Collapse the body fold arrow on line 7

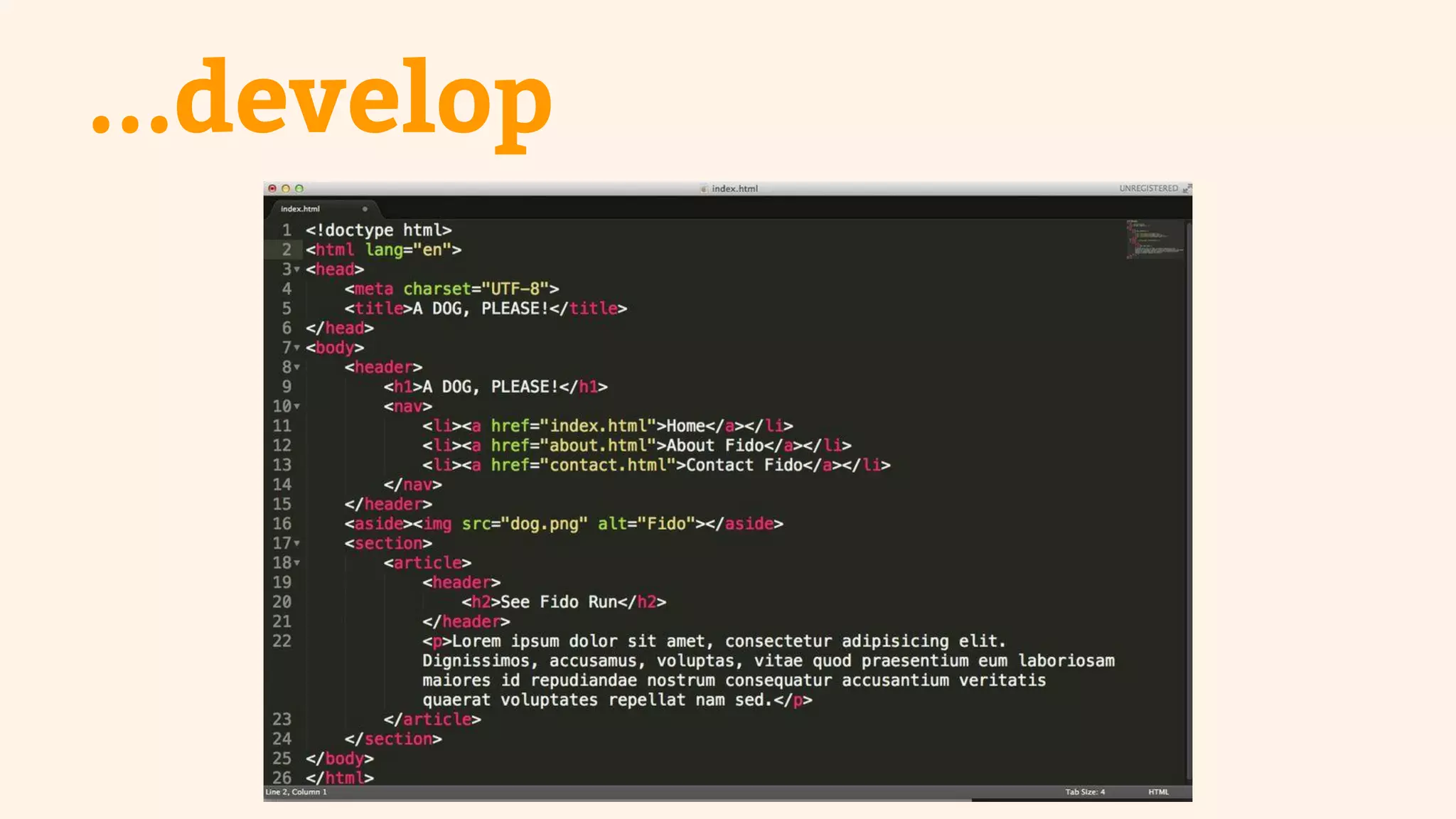pyautogui.click(x=297, y=348)
